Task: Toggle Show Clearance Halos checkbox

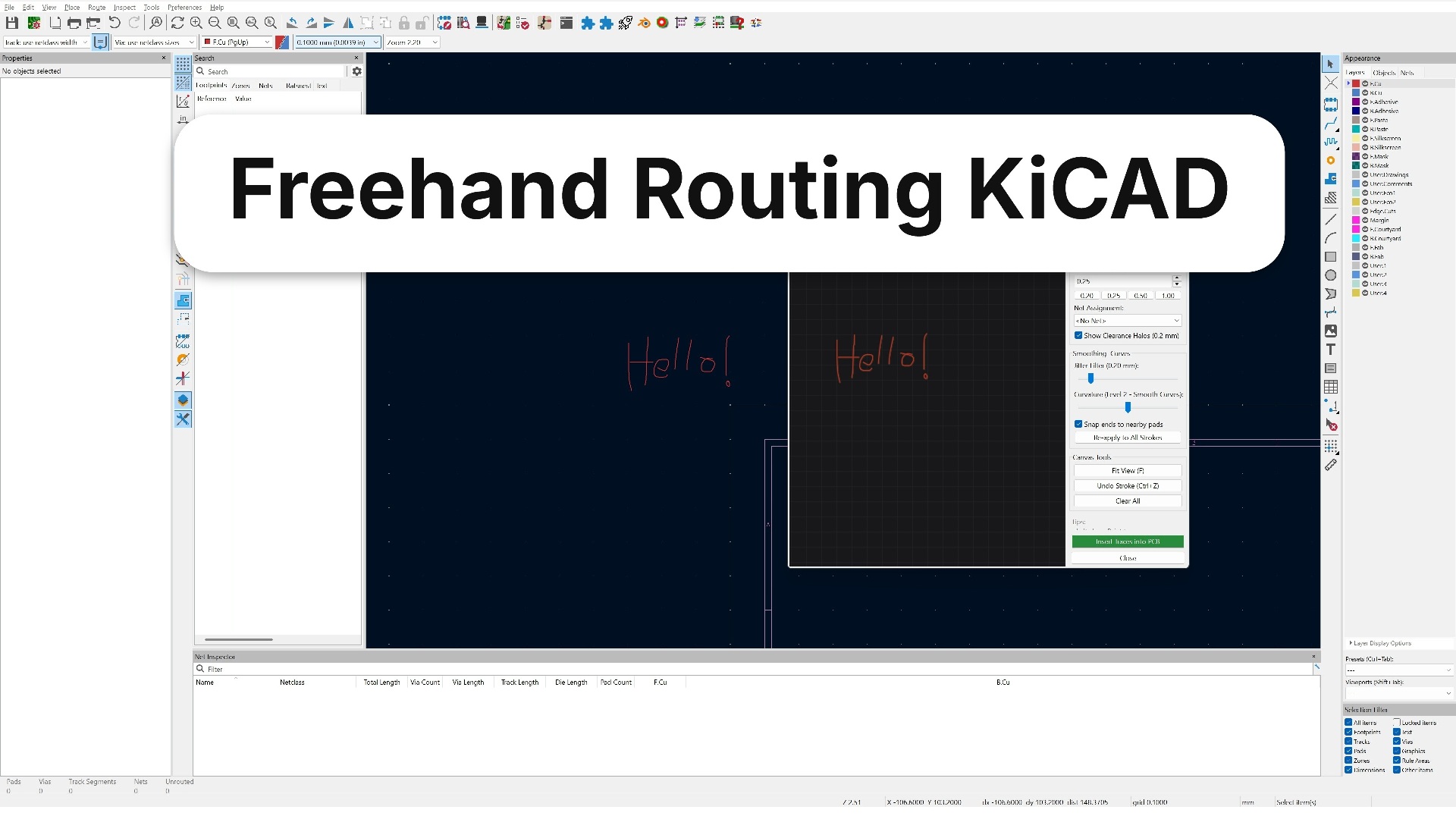Action: coord(1078,335)
